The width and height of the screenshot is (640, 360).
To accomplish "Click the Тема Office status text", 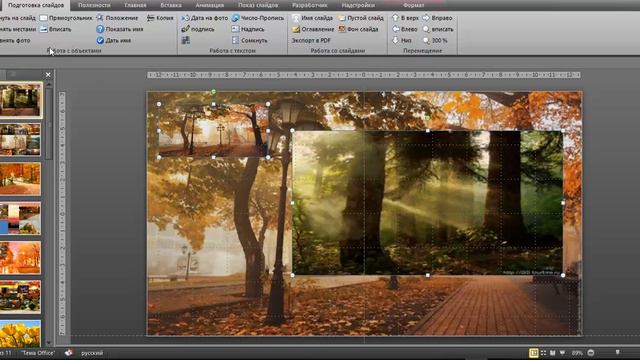I will 38,353.
